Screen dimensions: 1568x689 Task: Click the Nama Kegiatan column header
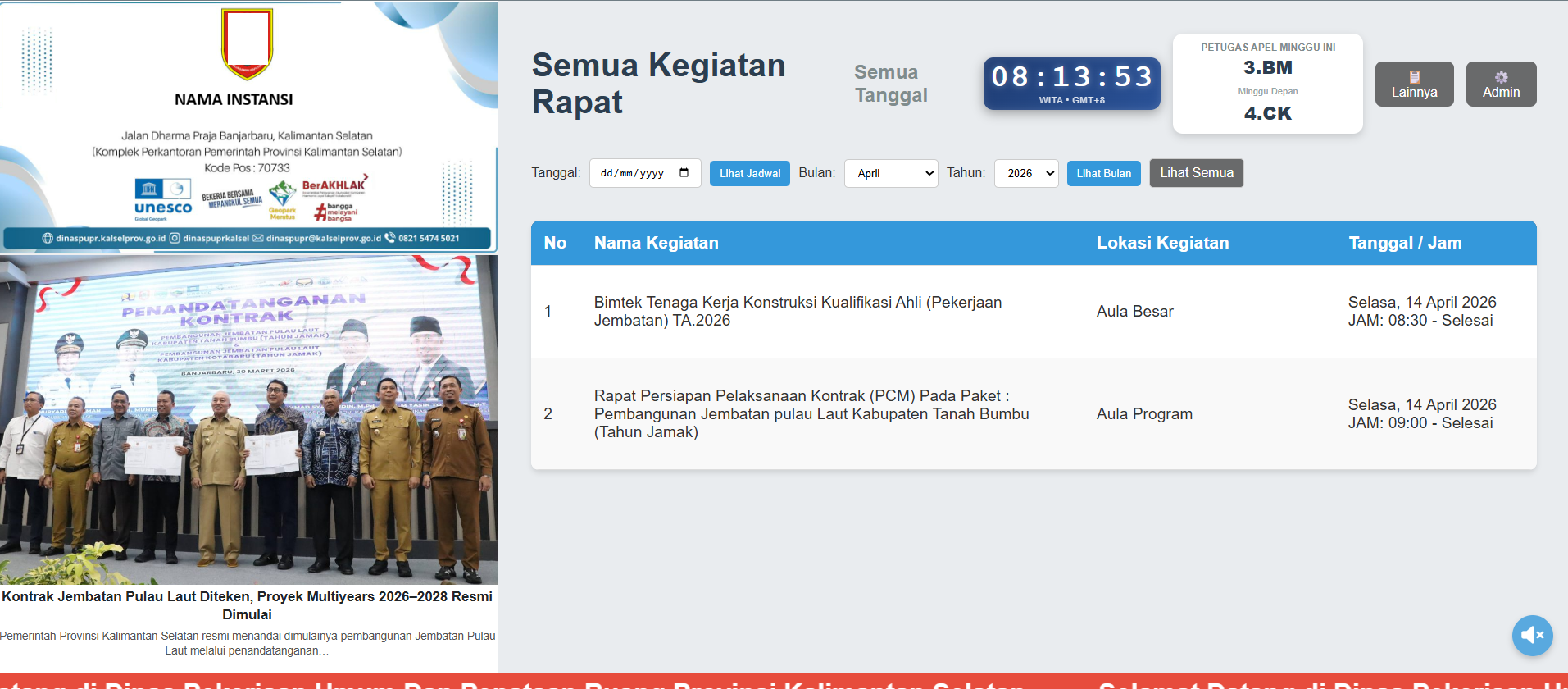tap(657, 243)
